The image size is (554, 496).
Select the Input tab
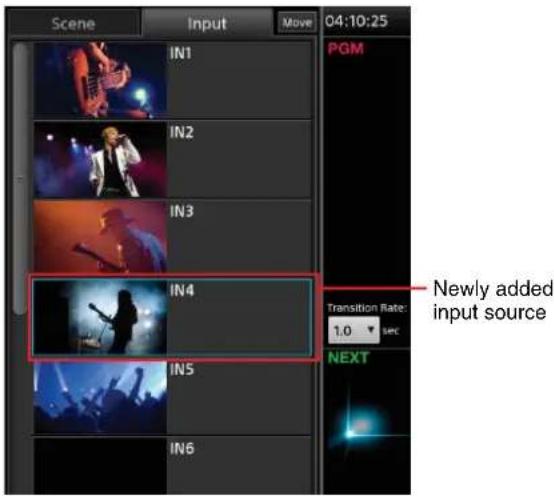point(207,23)
